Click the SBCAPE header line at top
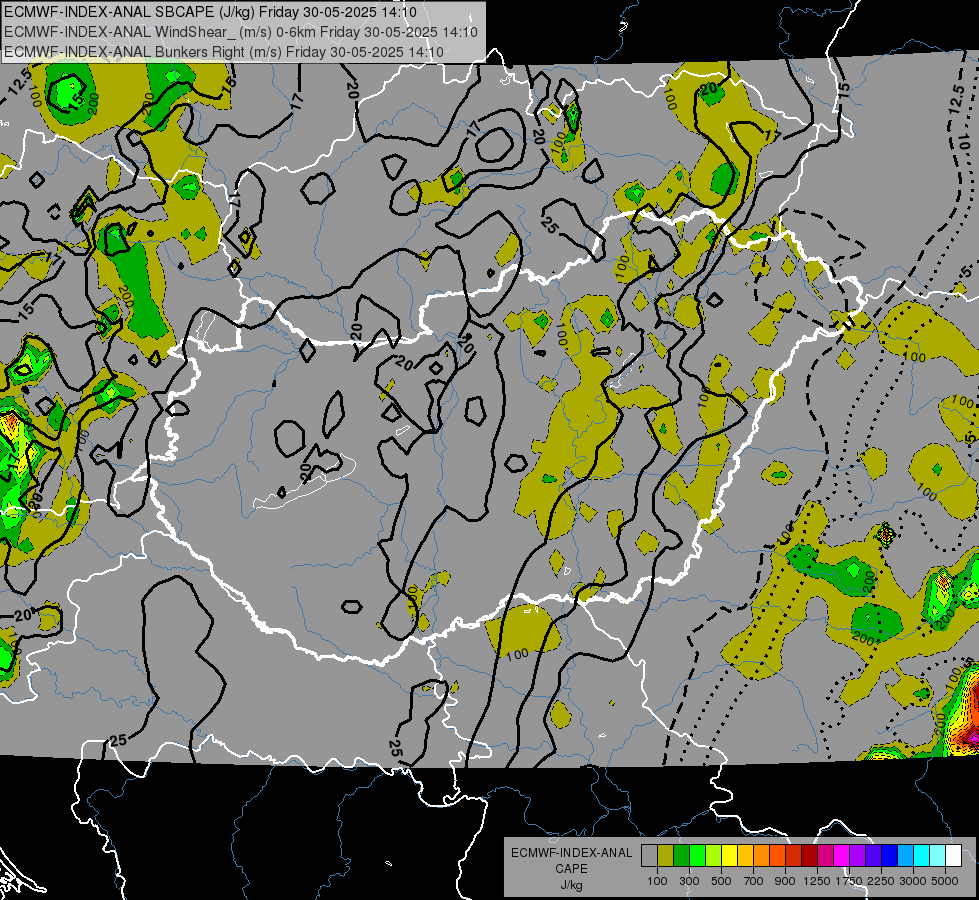The height and width of the screenshot is (900, 979). coord(211,12)
